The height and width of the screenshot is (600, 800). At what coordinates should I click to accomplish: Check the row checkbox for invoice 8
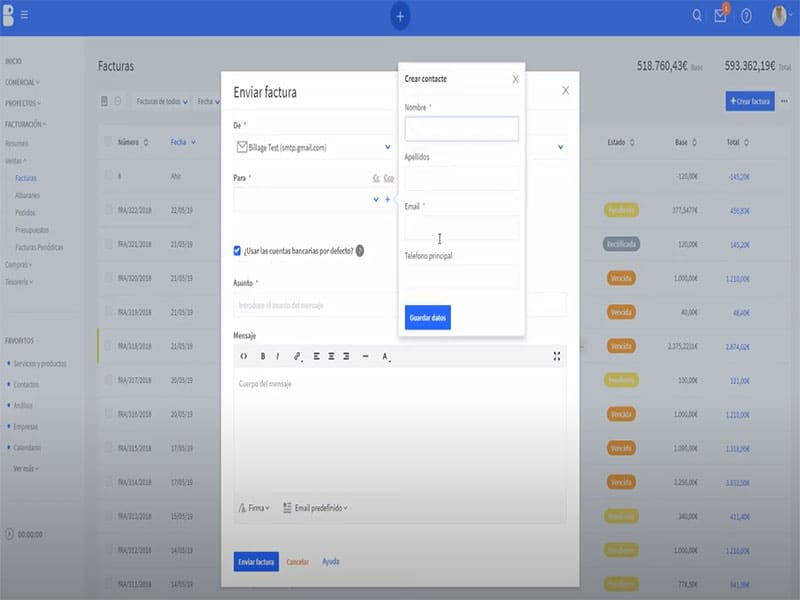[108, 176]
